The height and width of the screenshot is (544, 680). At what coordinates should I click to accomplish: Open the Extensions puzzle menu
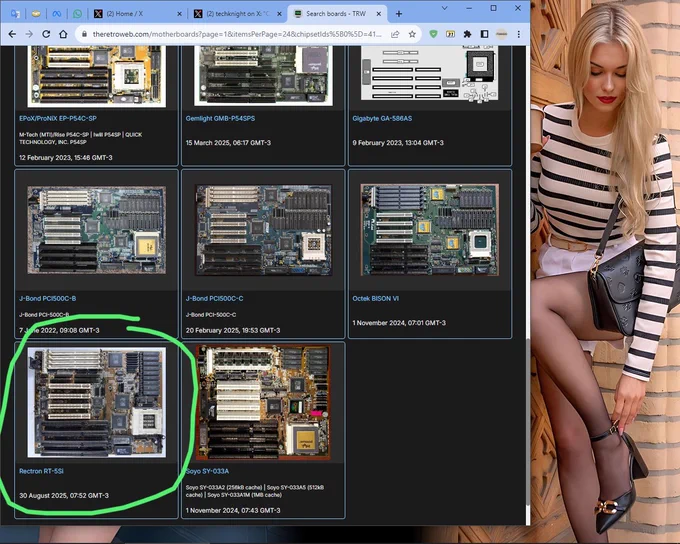click(x=467, y=34)
